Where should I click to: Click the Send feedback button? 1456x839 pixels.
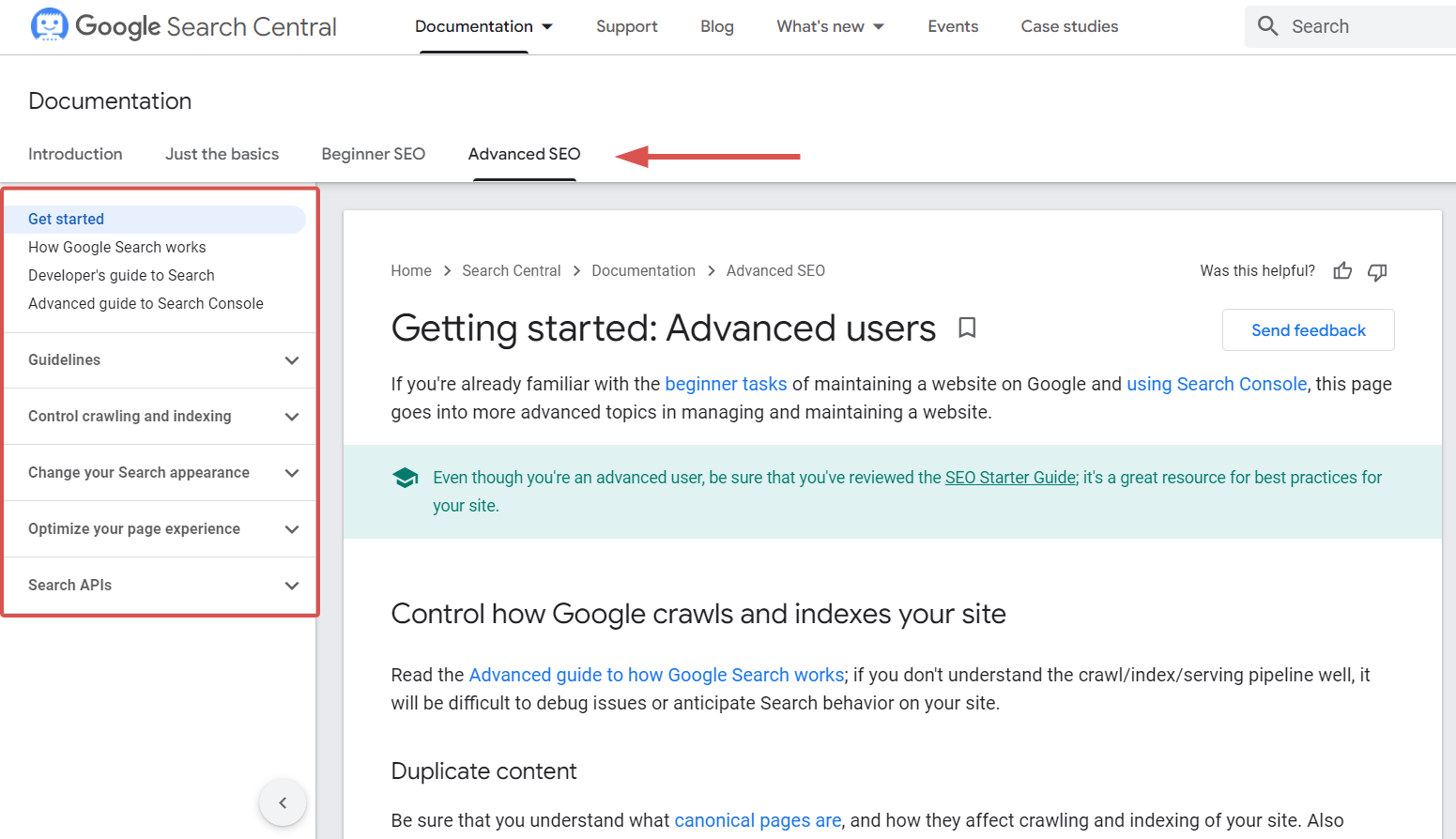pyautogui.click(x=1308, y=330)
